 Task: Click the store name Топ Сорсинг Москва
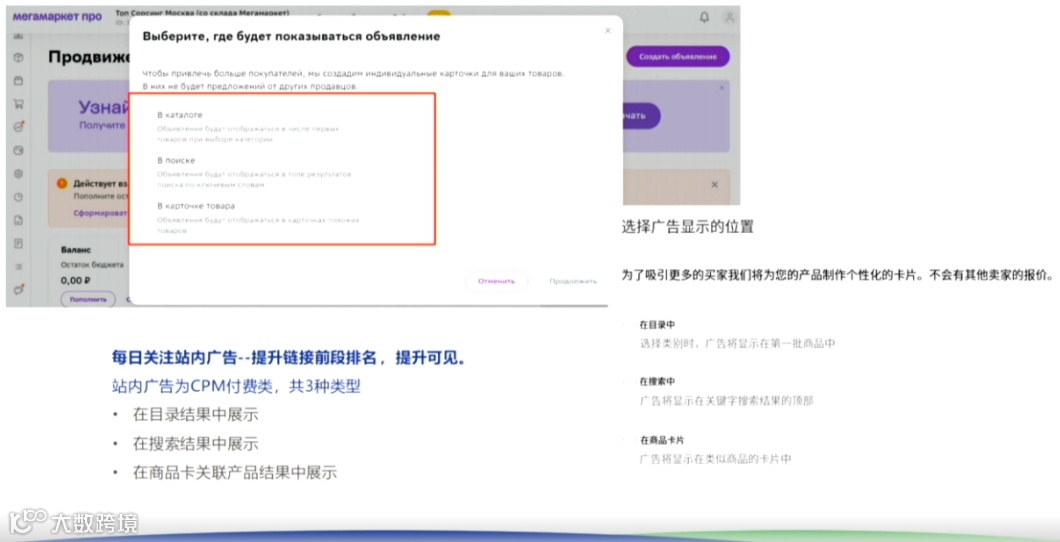(202, 13)
